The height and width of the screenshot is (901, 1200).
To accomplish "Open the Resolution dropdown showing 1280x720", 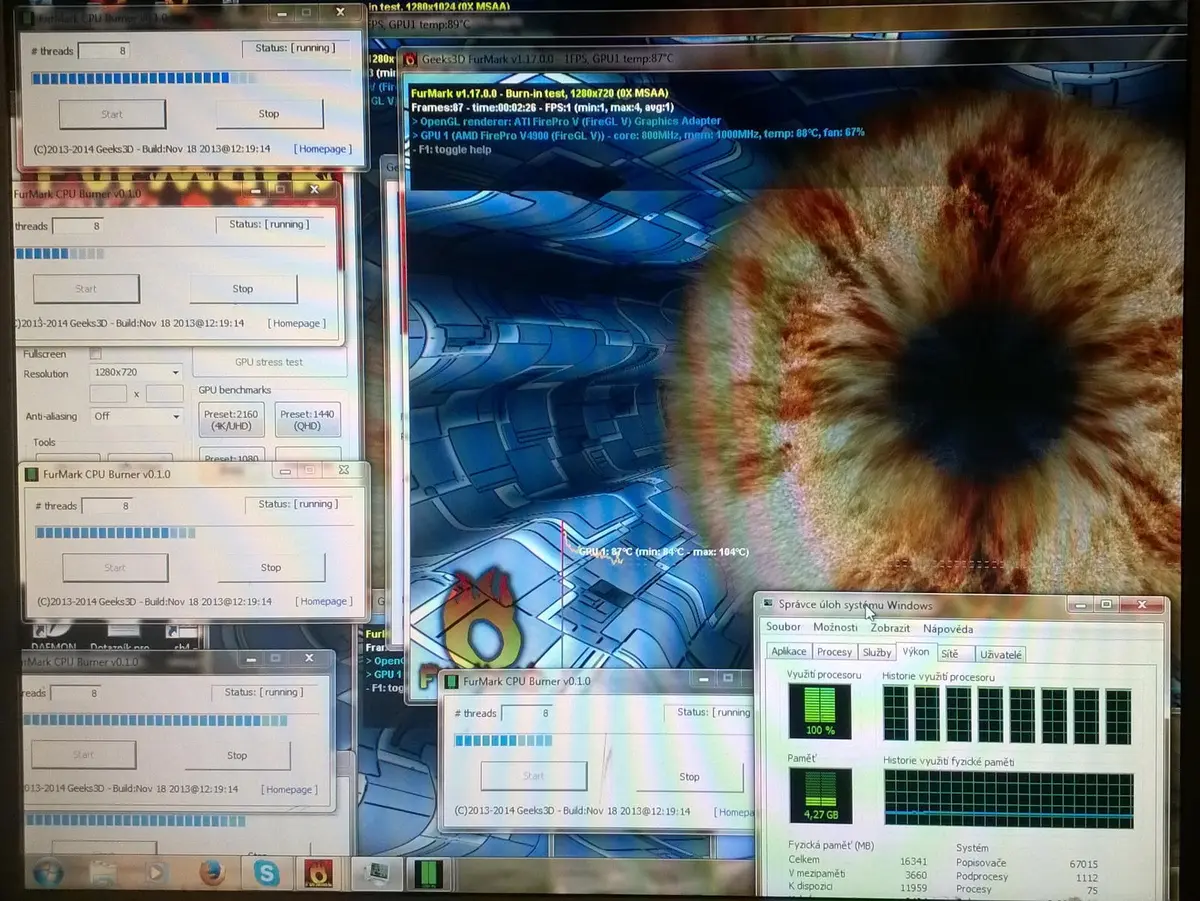I will tap(135, 372).
